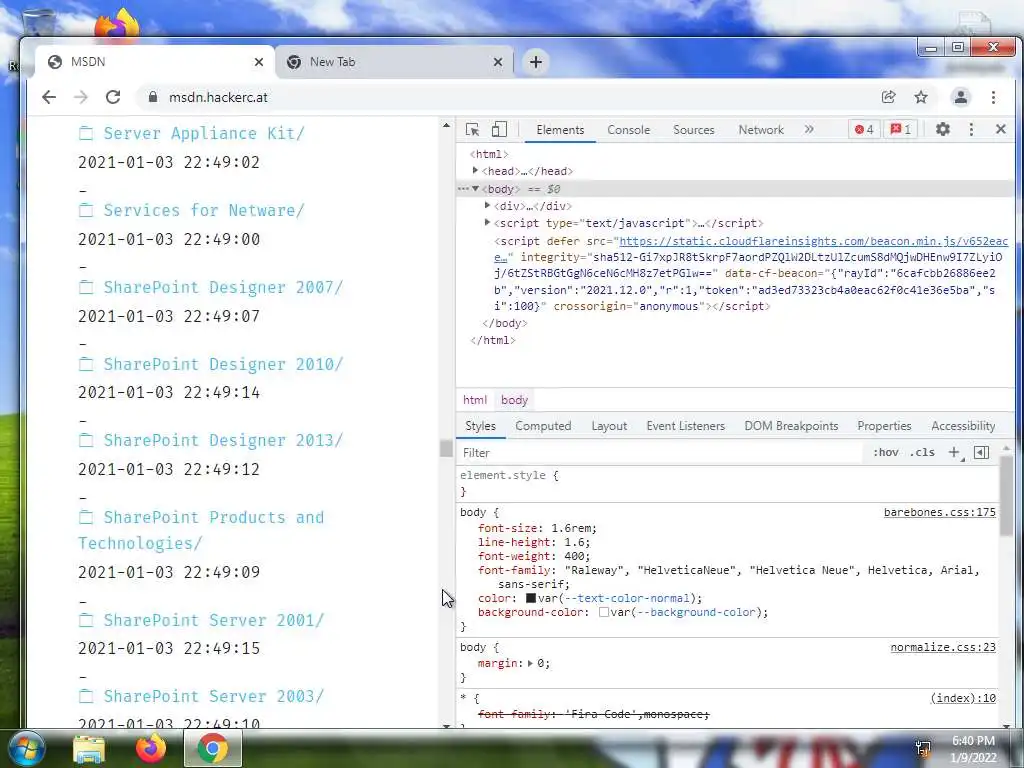Open Windows Explorer from the taskbar

pyautogui.click(x=89, y=749)
